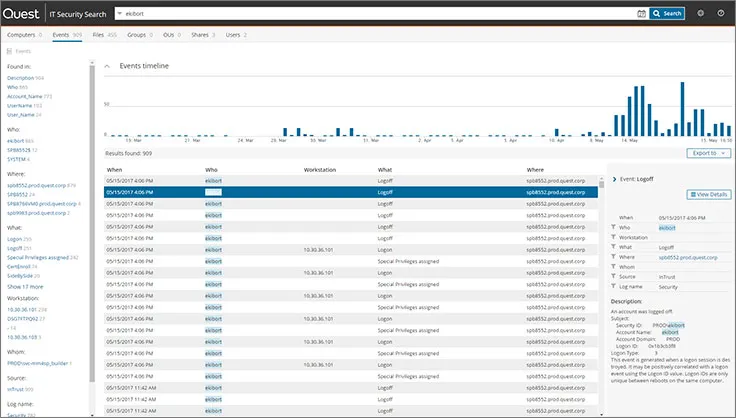Click Show 17 more link
Image resolution: width=736 pixels, height=418 pixels.
pos(25,286)
